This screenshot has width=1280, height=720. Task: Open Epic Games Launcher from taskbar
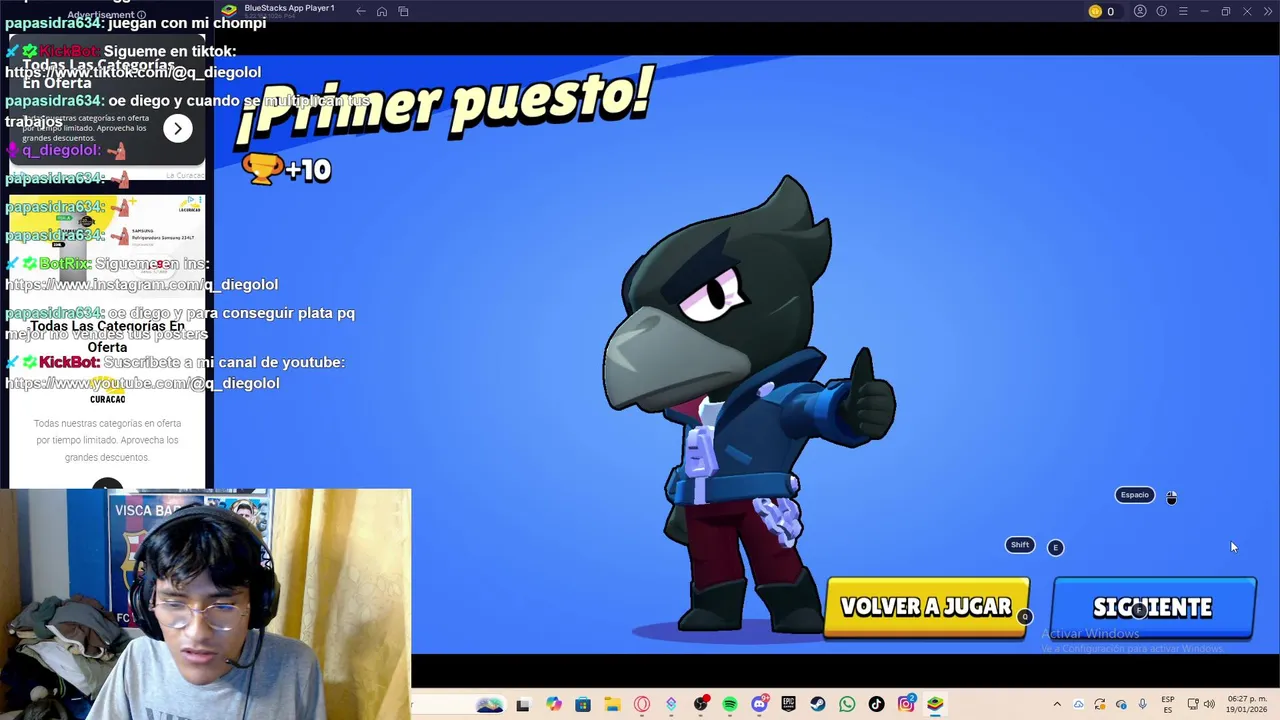point(789,705)
